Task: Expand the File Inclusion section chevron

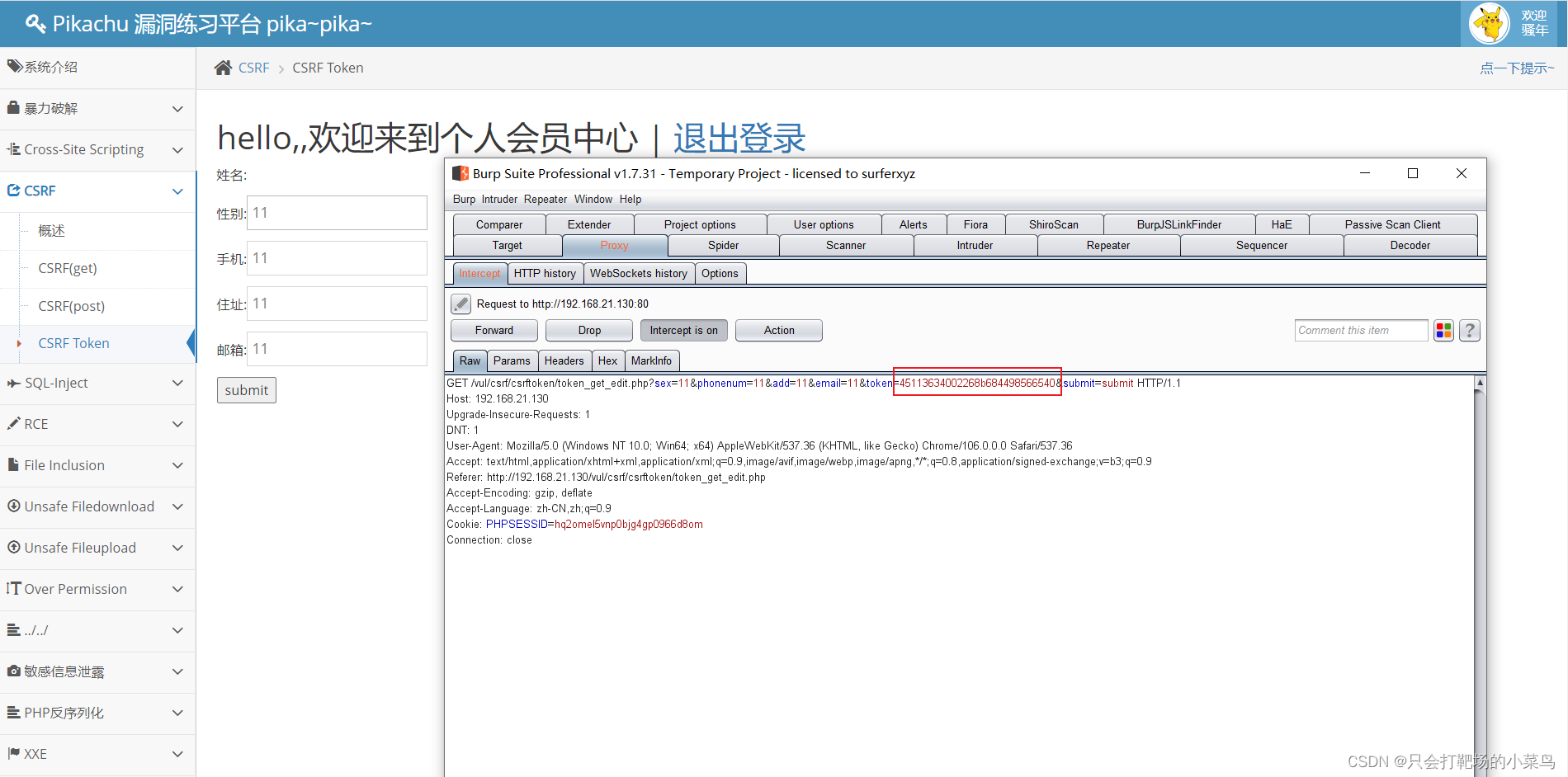Action: [x=177, y=466]
